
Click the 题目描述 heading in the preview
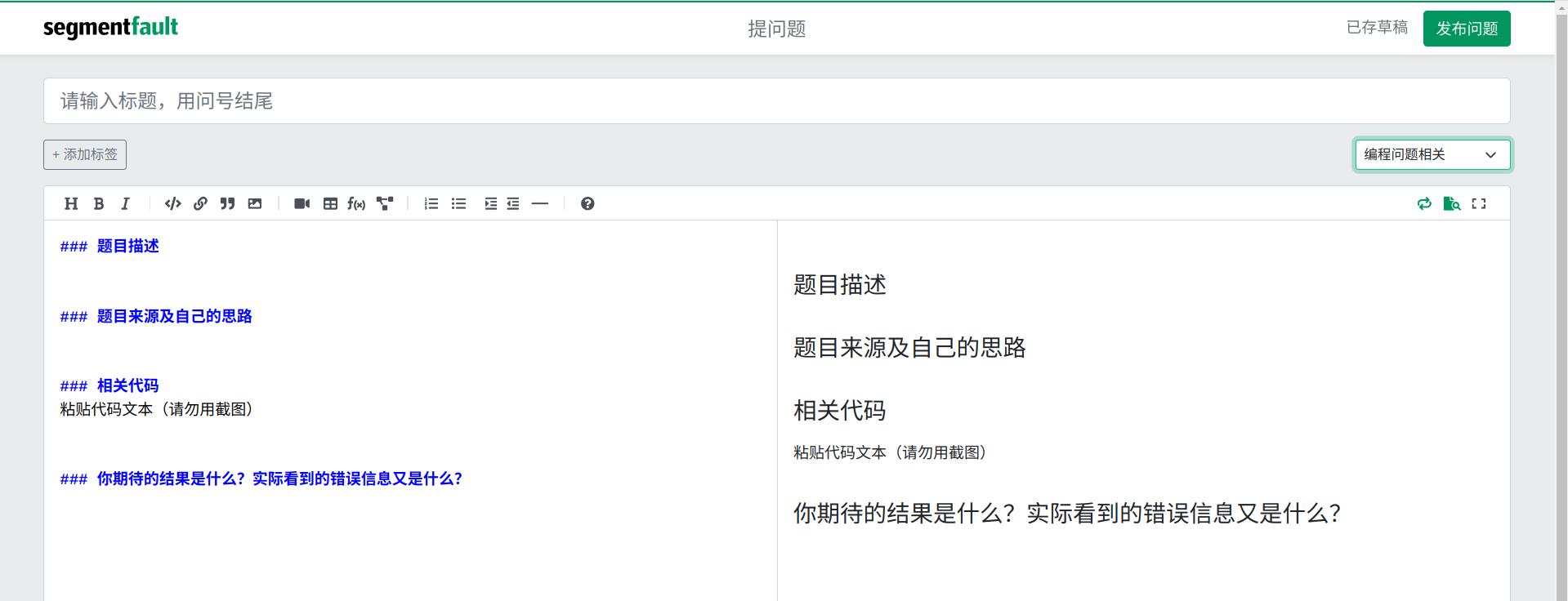tap(840, 285)
